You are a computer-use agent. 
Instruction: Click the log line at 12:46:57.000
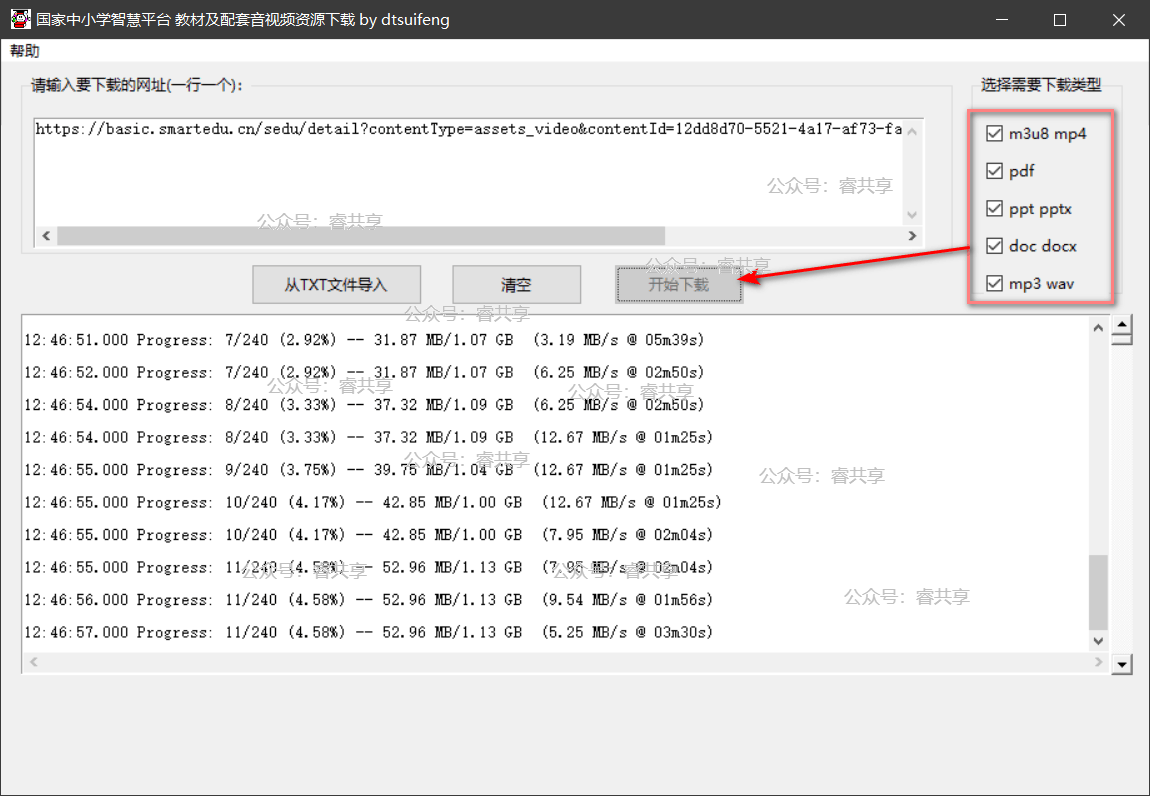368,632
